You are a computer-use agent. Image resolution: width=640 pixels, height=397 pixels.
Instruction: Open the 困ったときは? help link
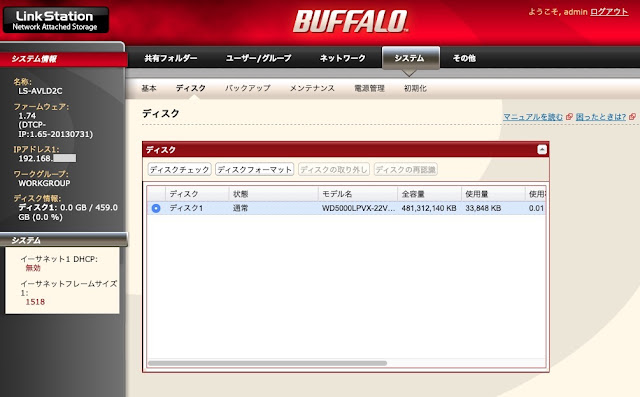600,117
